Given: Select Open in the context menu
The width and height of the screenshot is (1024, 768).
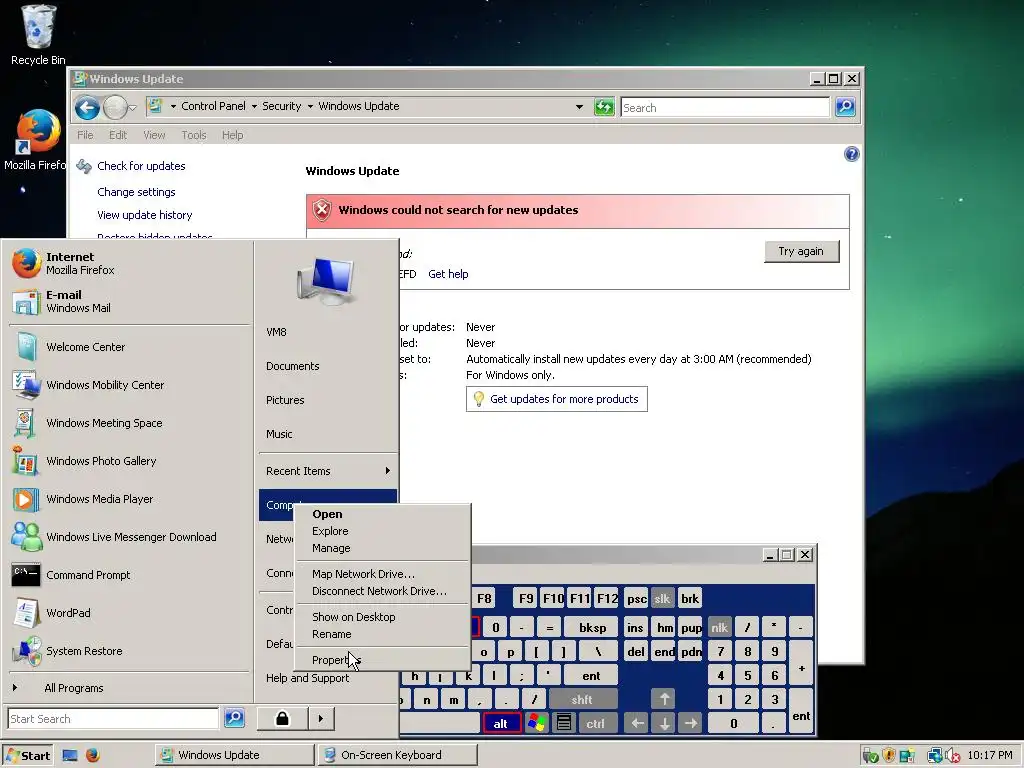Looking at the screenshot, I should click(x=383, y=514).
